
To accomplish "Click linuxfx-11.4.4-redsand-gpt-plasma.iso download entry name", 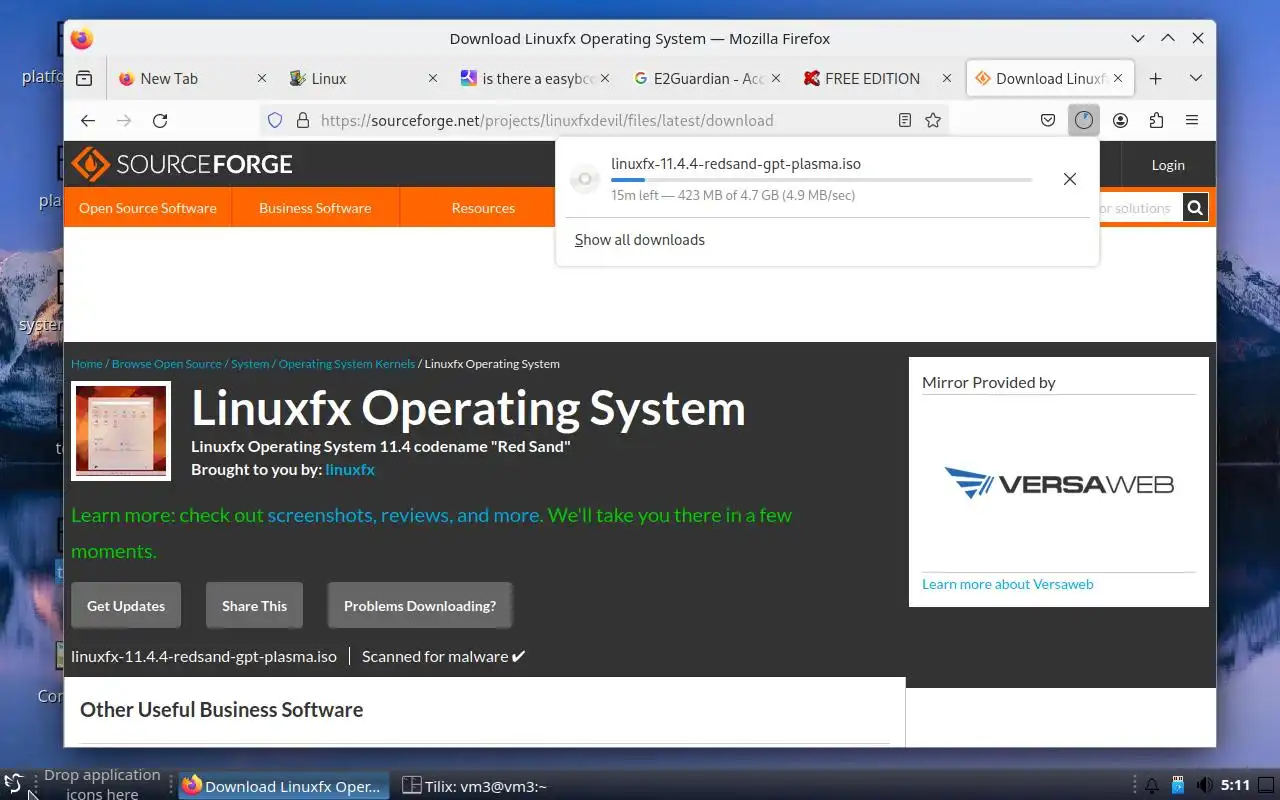I will click(x=736, y=164).
